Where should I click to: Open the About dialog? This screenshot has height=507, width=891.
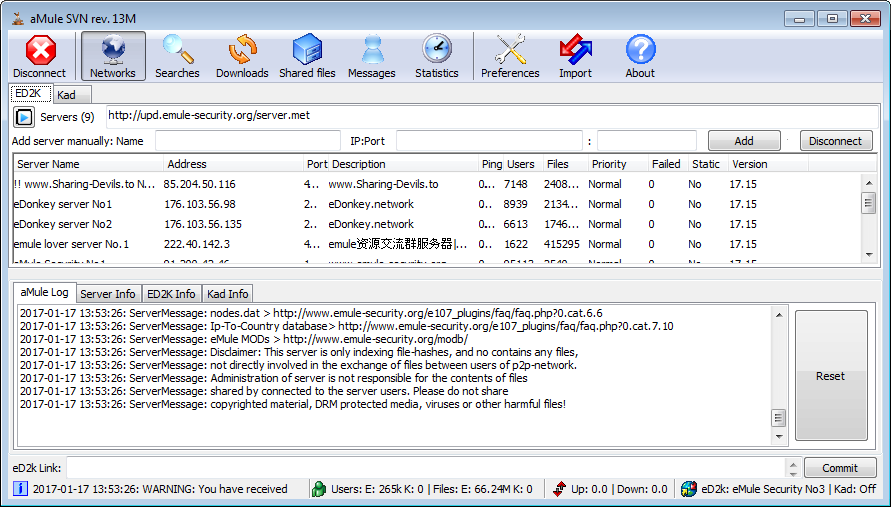(640, 56)
